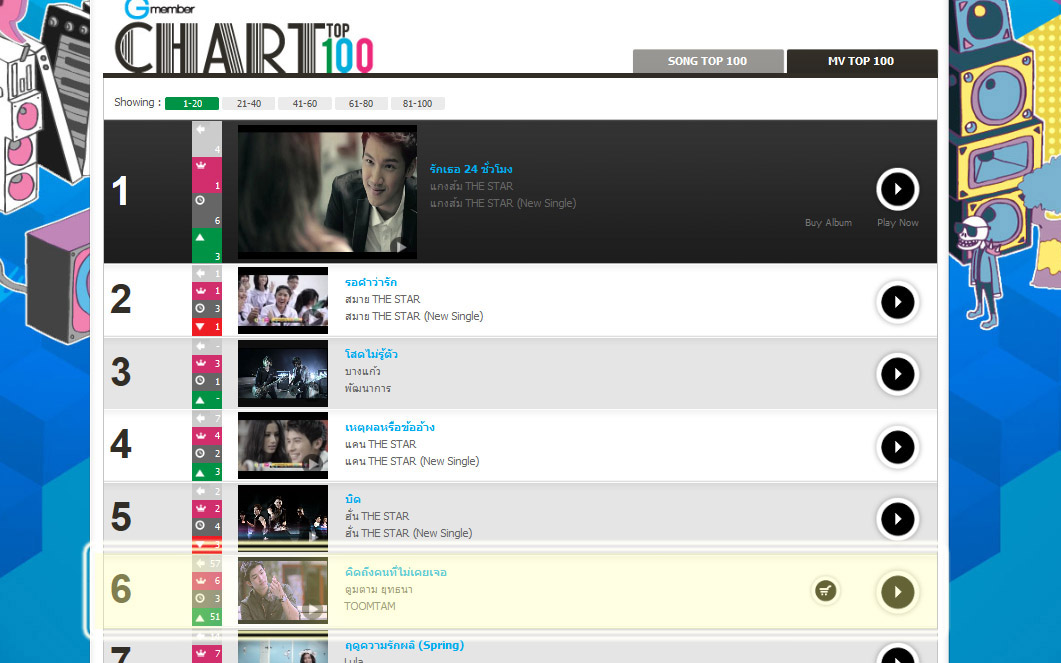
Task: Play the highlighted rank 6 TOOMTAM song
Action: (897, 592)
